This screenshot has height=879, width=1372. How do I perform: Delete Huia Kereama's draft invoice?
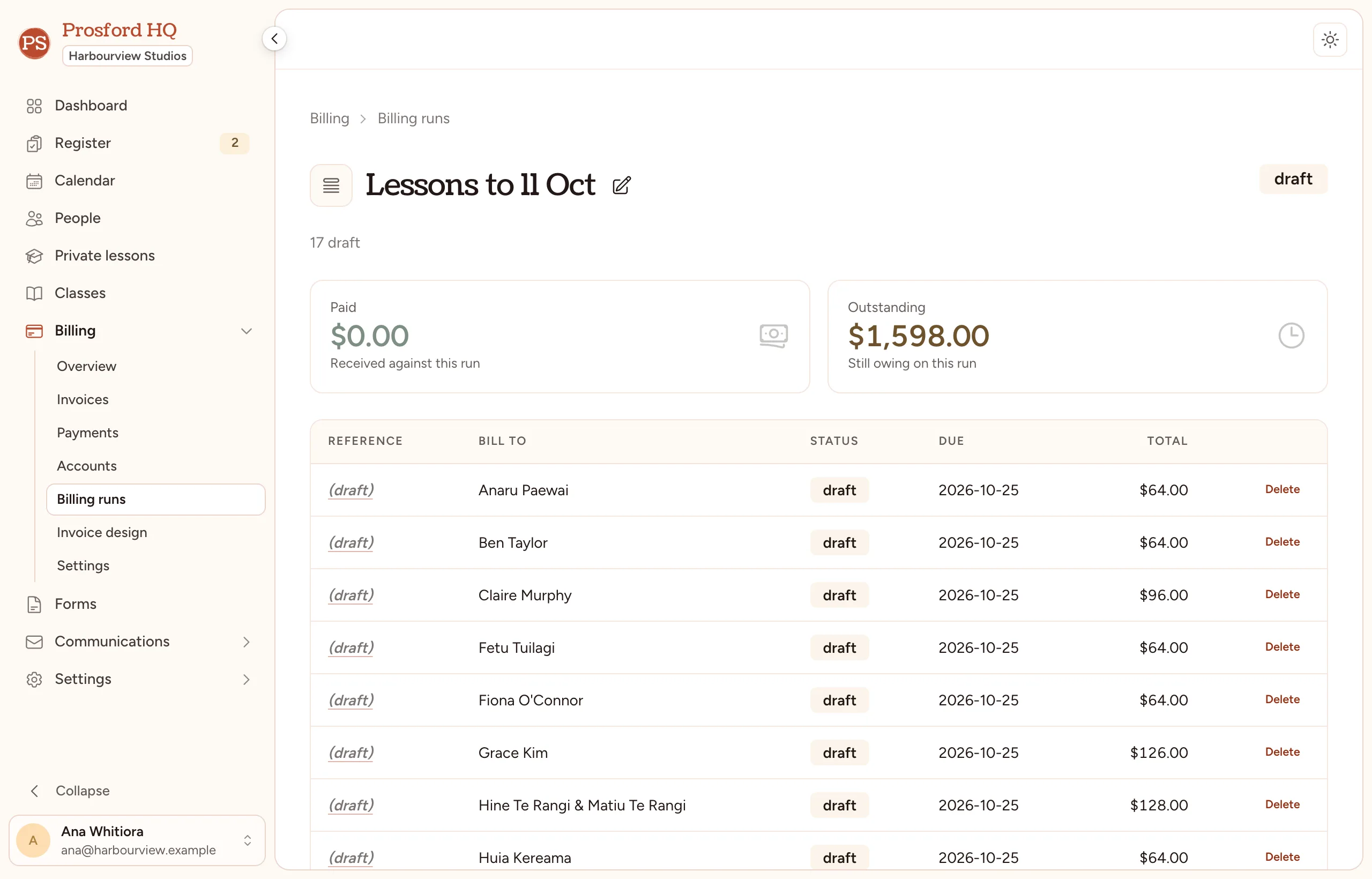click(x=1282, y=856)
